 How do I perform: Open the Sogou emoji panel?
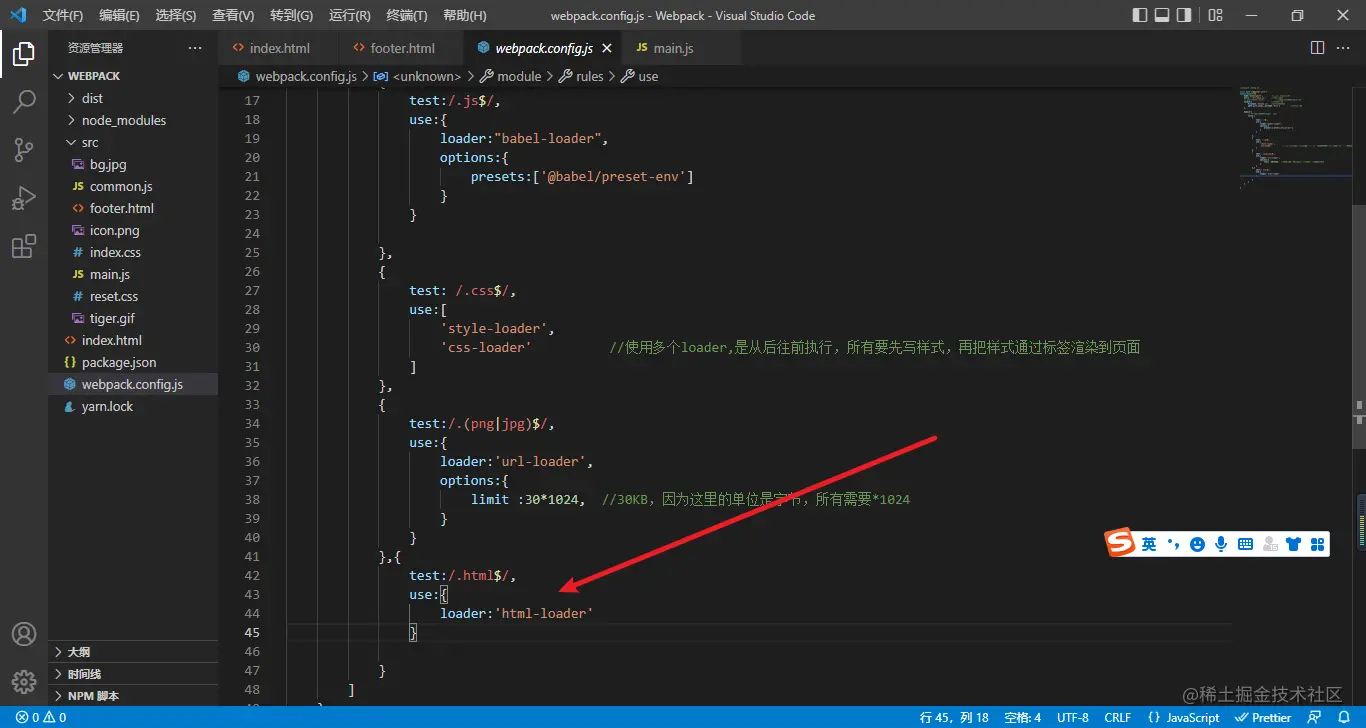click(x=1197, y=544)
